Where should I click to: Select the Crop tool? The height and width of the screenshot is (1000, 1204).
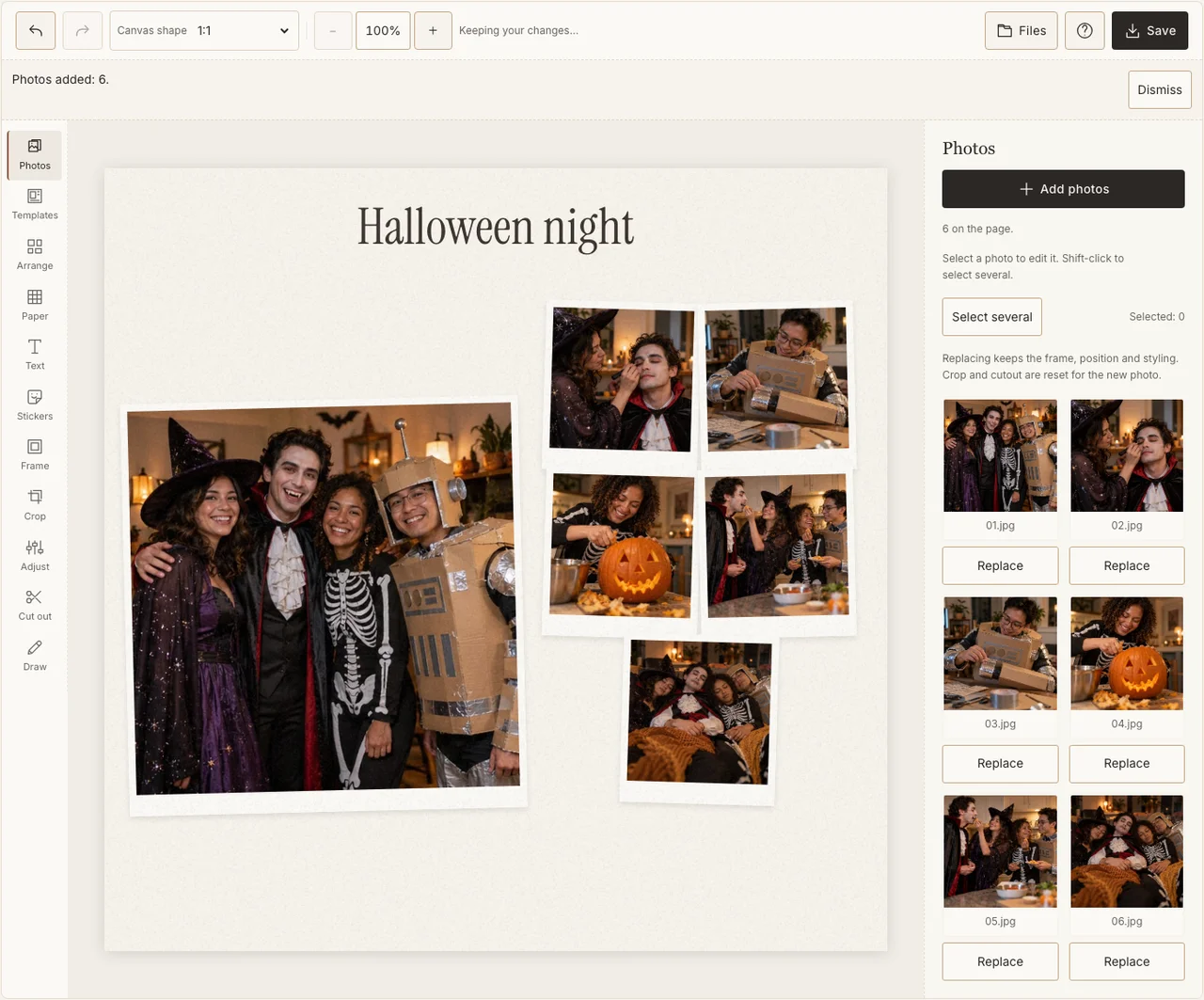pos(35,506)
